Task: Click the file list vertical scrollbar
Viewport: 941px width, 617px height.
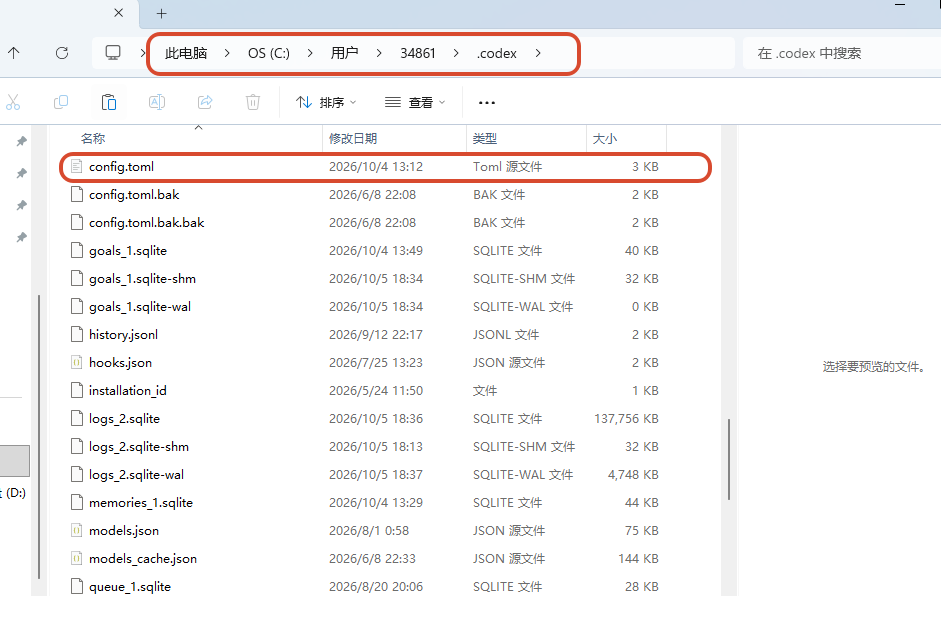Action: click(x=729, y=459)
